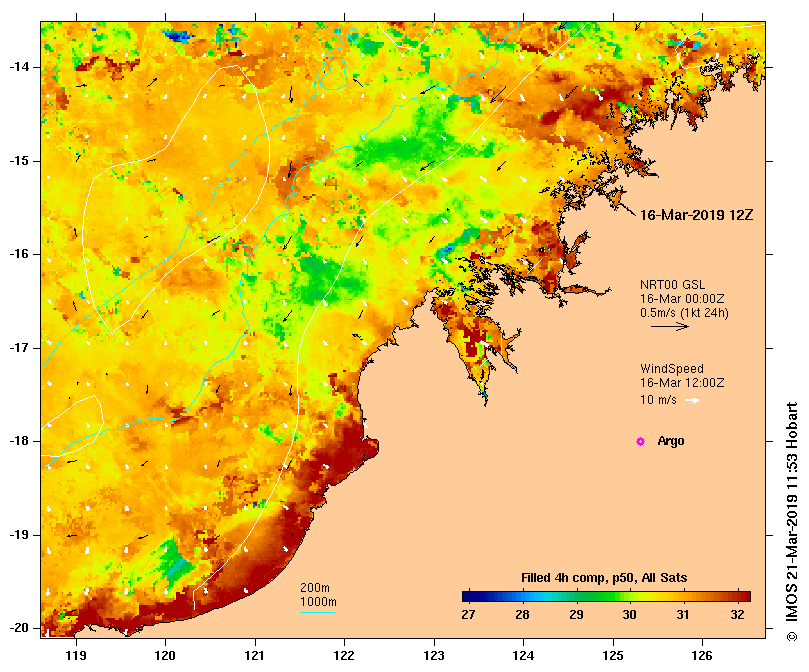Click longitude label 125 on bottom axis
This screenshot has height=672, width=809.
click(613, 655)
